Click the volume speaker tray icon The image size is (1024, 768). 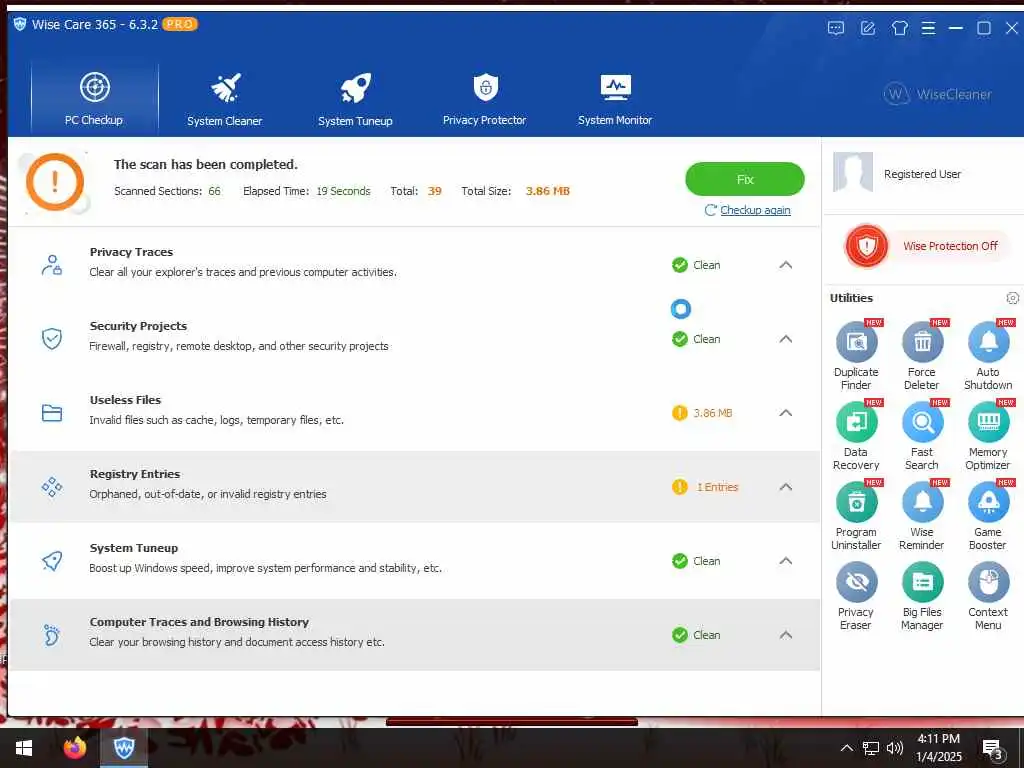coord(895,748)
